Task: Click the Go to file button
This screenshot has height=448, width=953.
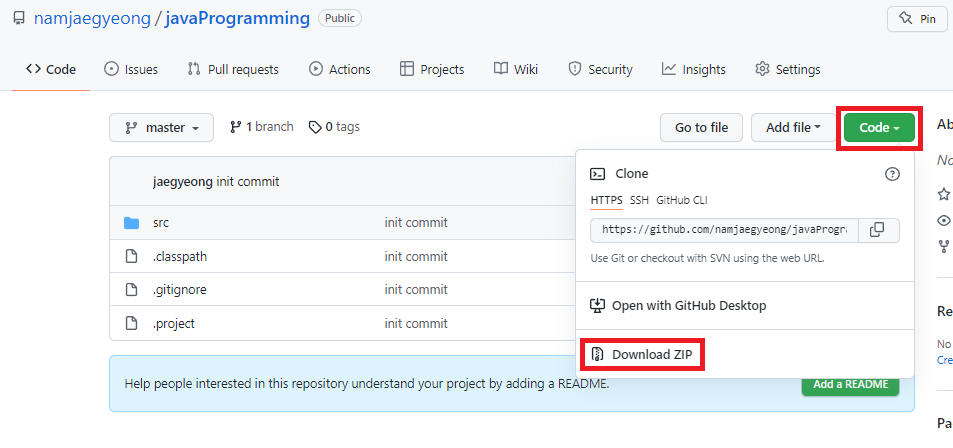Action: tap(701, 128)
